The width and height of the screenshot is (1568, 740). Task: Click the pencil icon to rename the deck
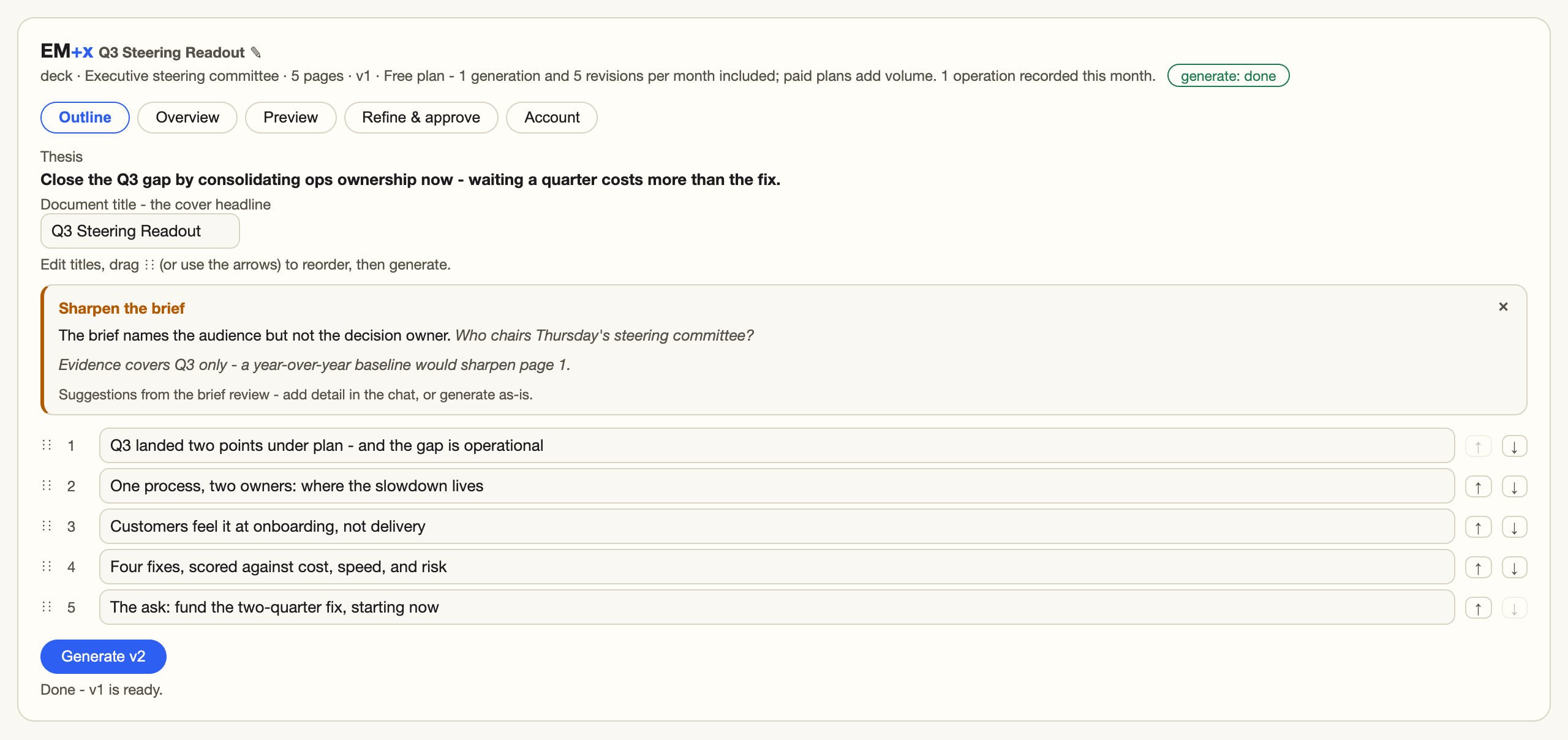click(256, 53)
